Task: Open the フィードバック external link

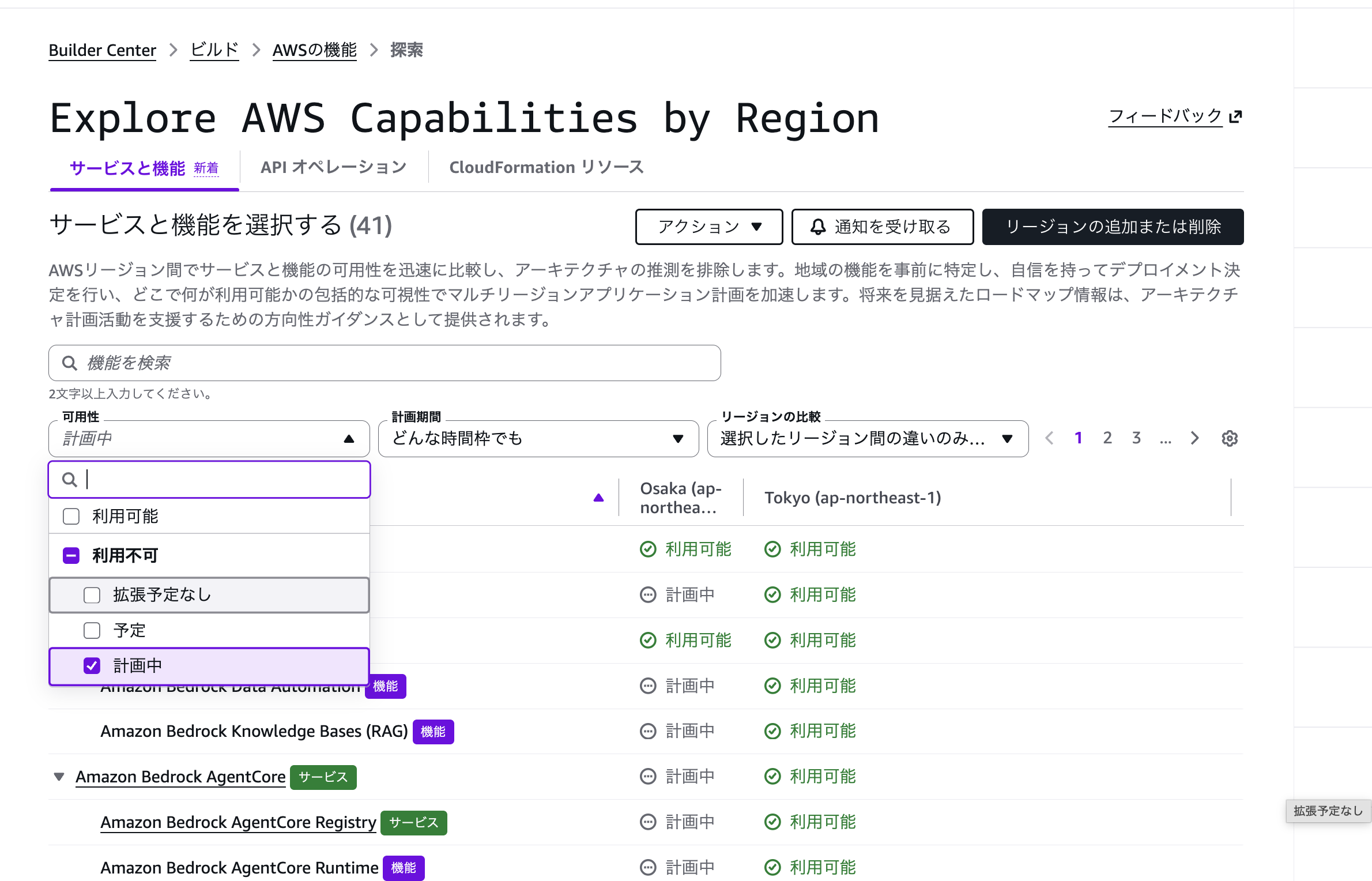Action: [x=1175, y=116]
